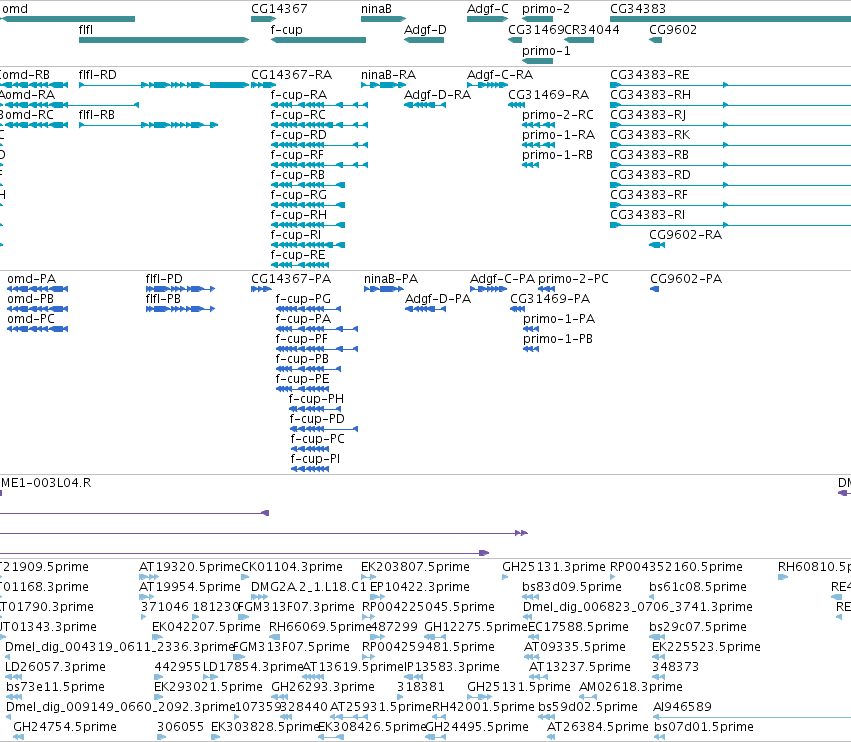Select transcript f-cup-RC
Viewport: 851px width, 742px height.
click(x=319, y=125)
